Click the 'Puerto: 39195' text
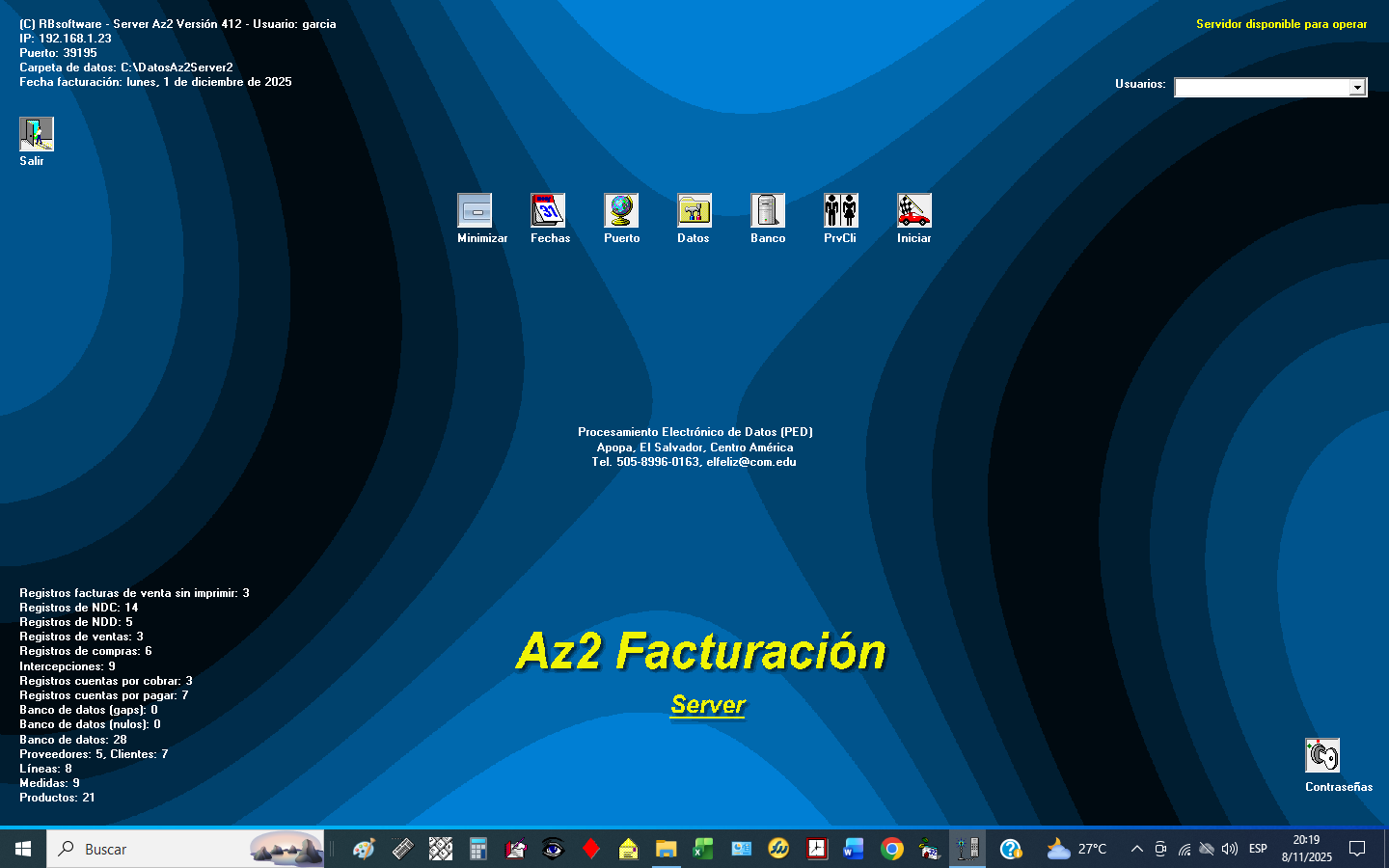Viewport: 1389px width, 868px height. (x=58, y=53)
